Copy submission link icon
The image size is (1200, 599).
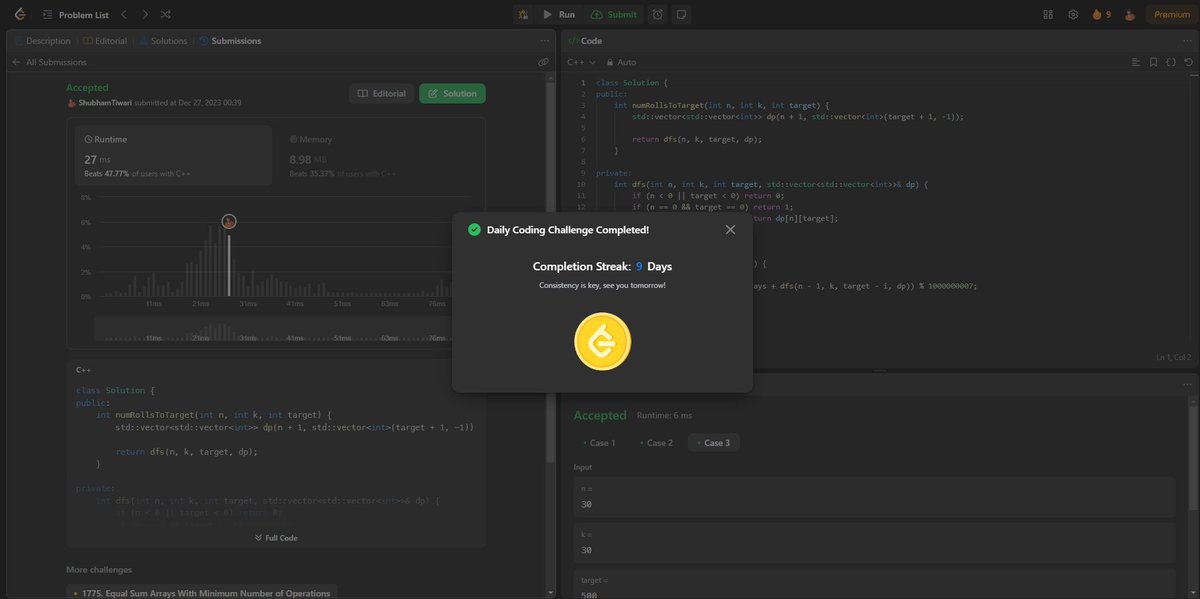[x=543, y=62]
